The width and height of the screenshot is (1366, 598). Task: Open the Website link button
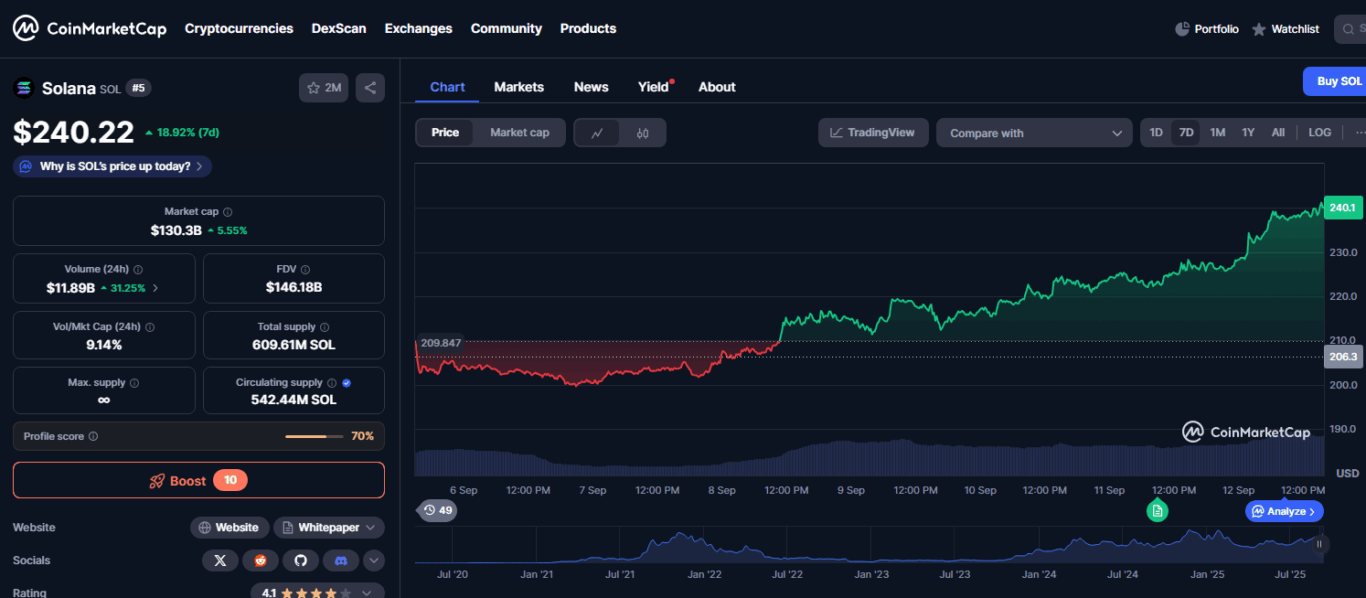tap(229, 527)
